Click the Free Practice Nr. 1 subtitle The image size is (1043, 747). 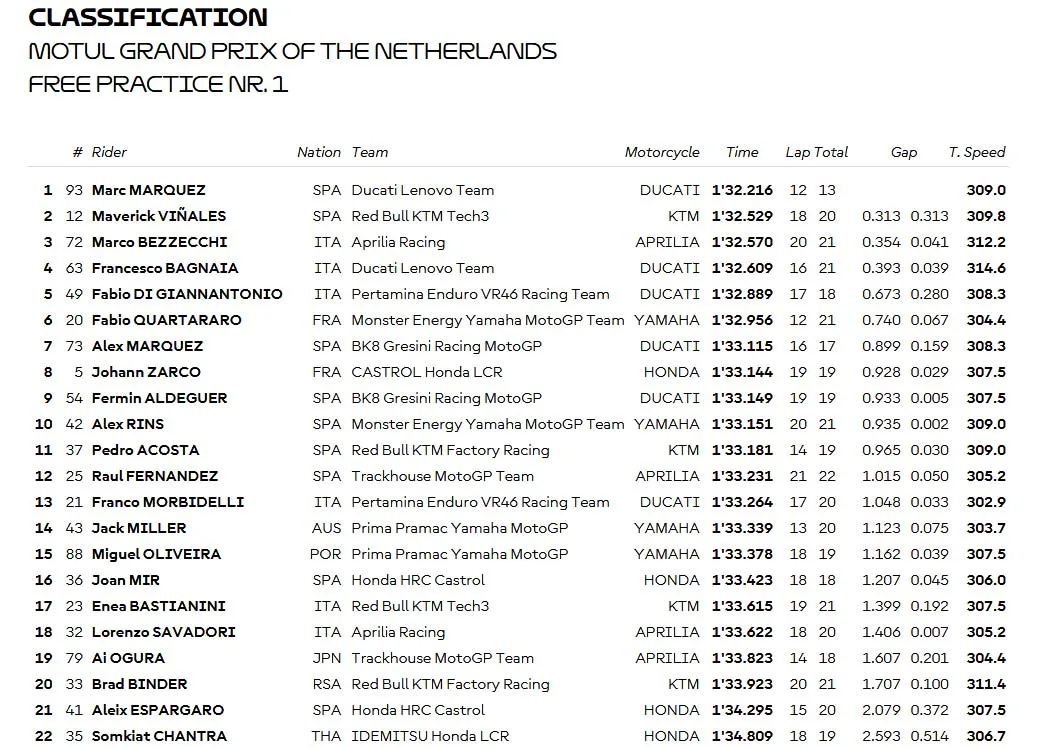pyautogui.click(x=158, y=84)
